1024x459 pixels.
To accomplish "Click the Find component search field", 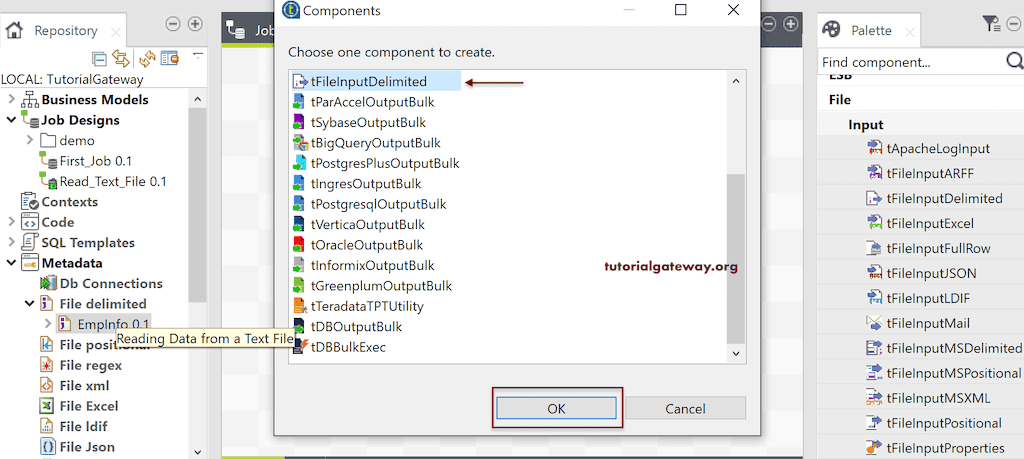I will click(911, 63).
